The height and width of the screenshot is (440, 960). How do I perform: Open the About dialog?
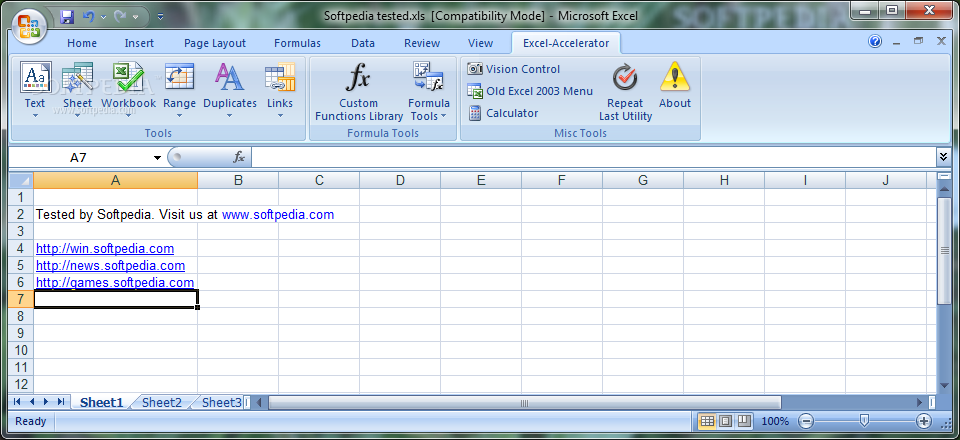tap(675, 86)
